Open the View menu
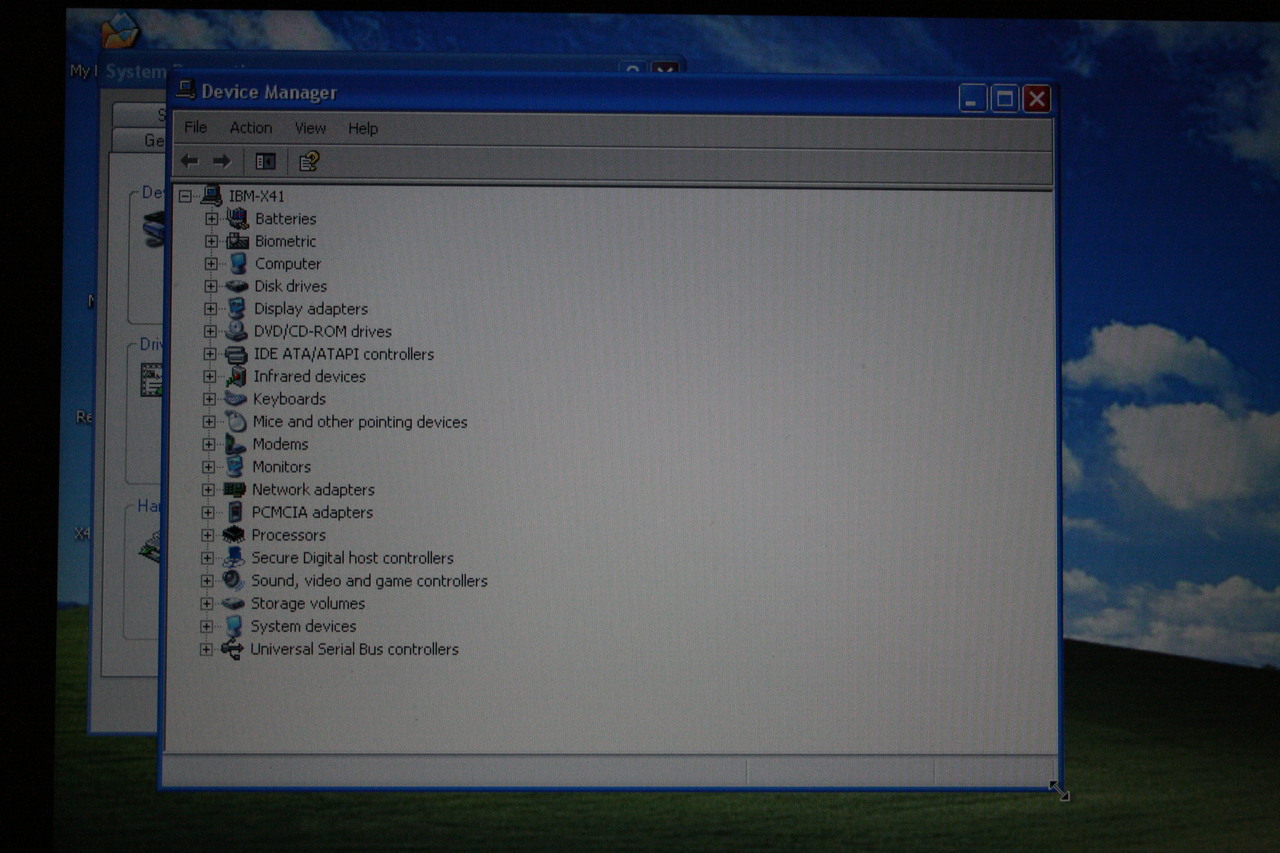The width and height of the screenshot is (1280, 853). click(x=310, y=128)
